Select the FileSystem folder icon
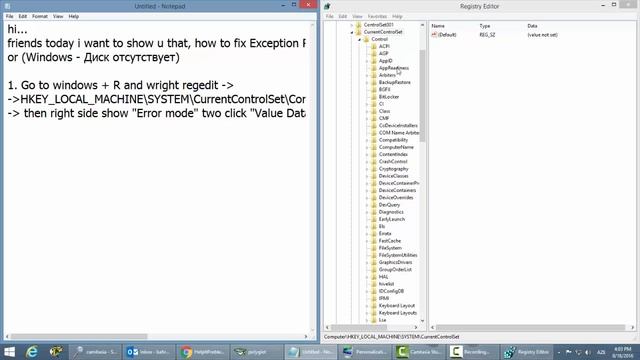This screenshot has height=360, width=640. 373,248
